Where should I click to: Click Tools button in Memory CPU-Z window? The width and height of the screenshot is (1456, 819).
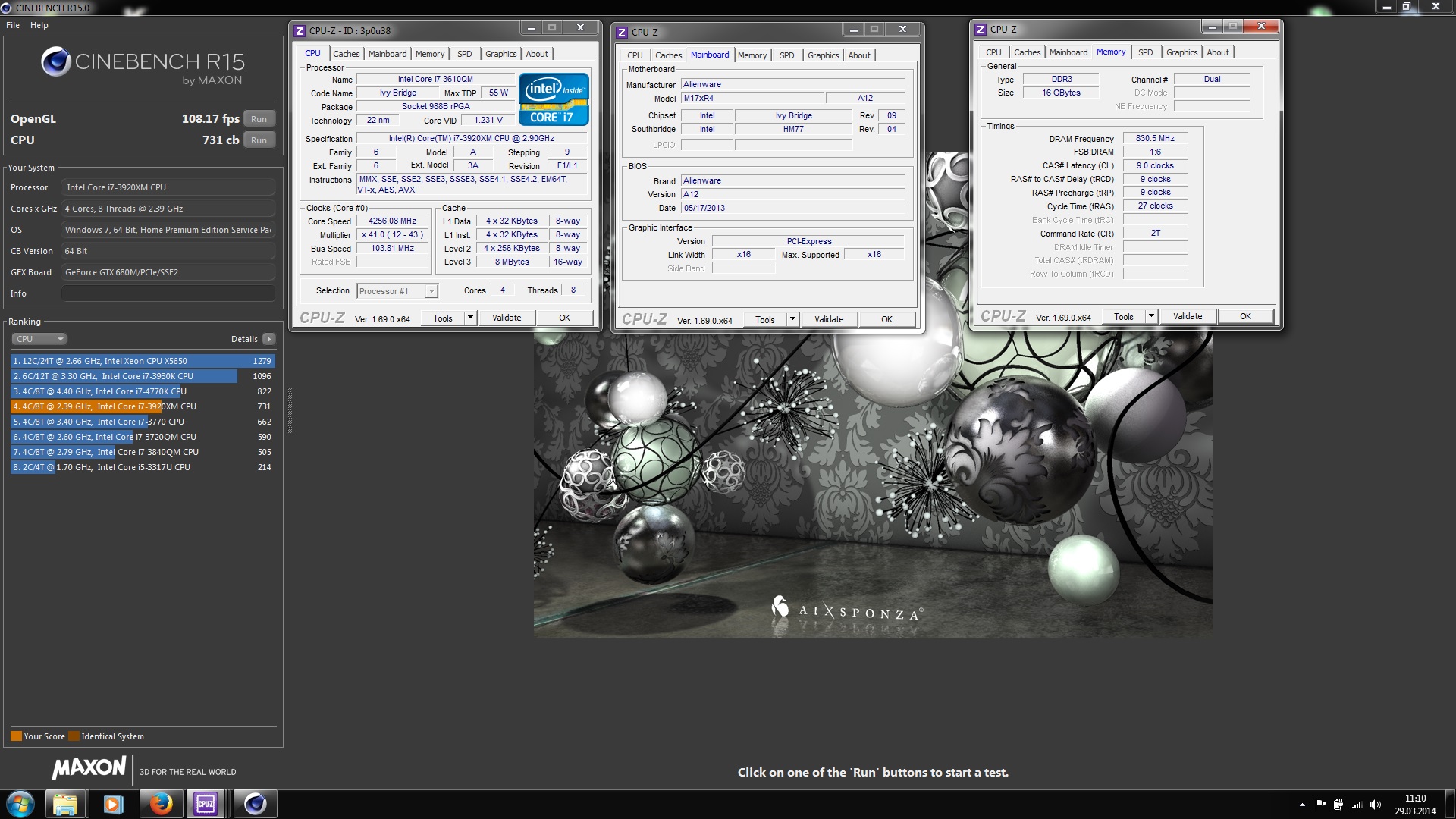pyautogui.click(x=1124, y=317)
